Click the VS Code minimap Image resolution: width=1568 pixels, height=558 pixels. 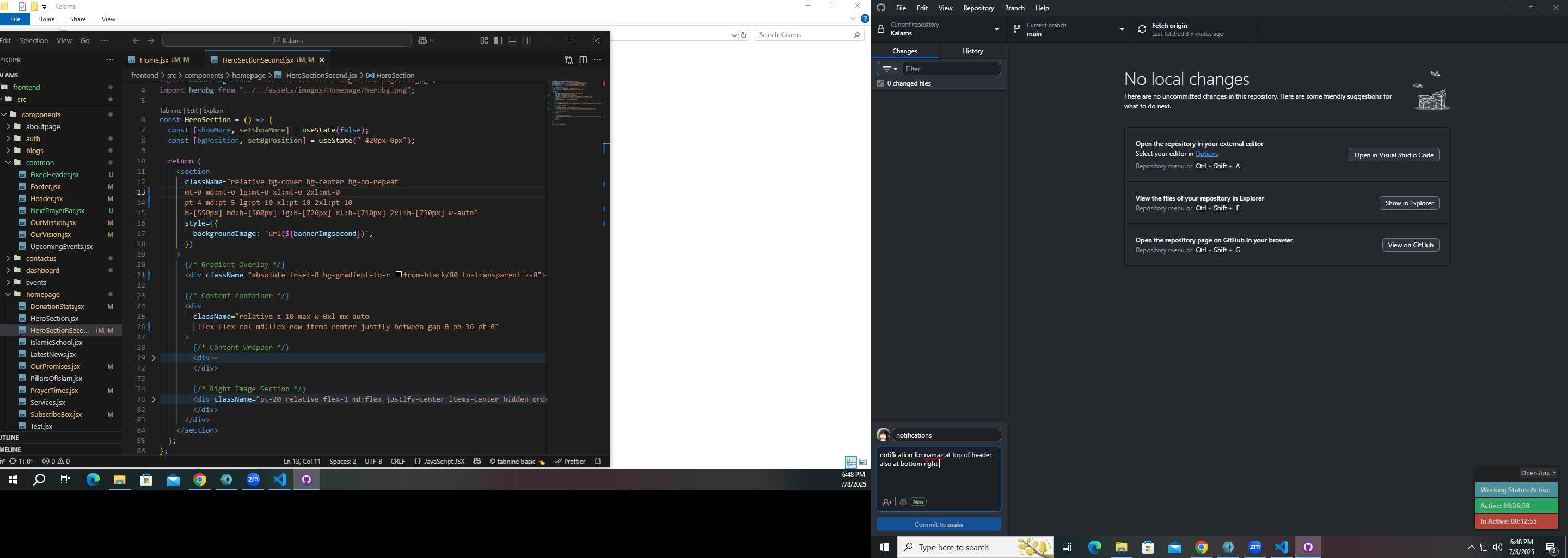575,102
